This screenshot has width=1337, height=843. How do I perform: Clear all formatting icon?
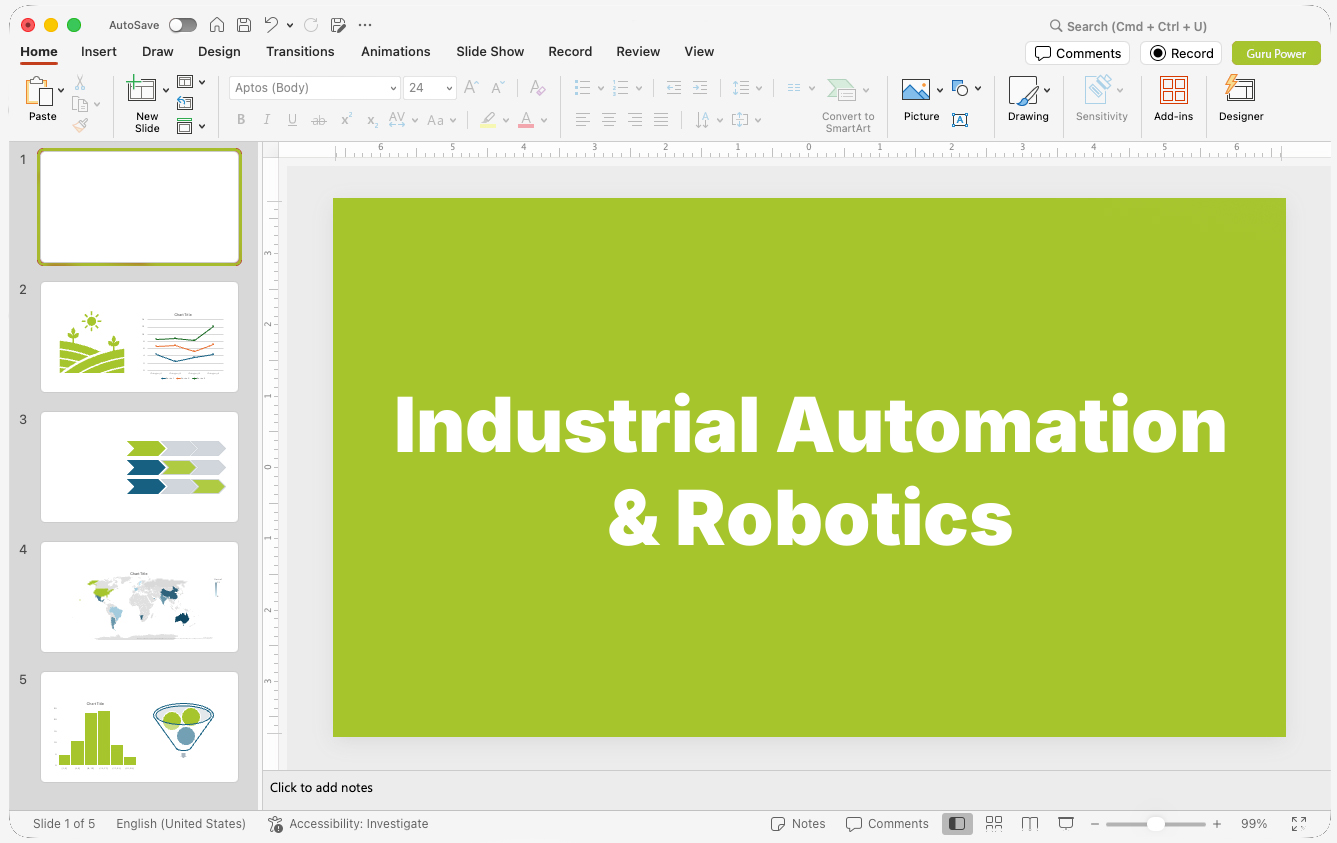(538, 88)
